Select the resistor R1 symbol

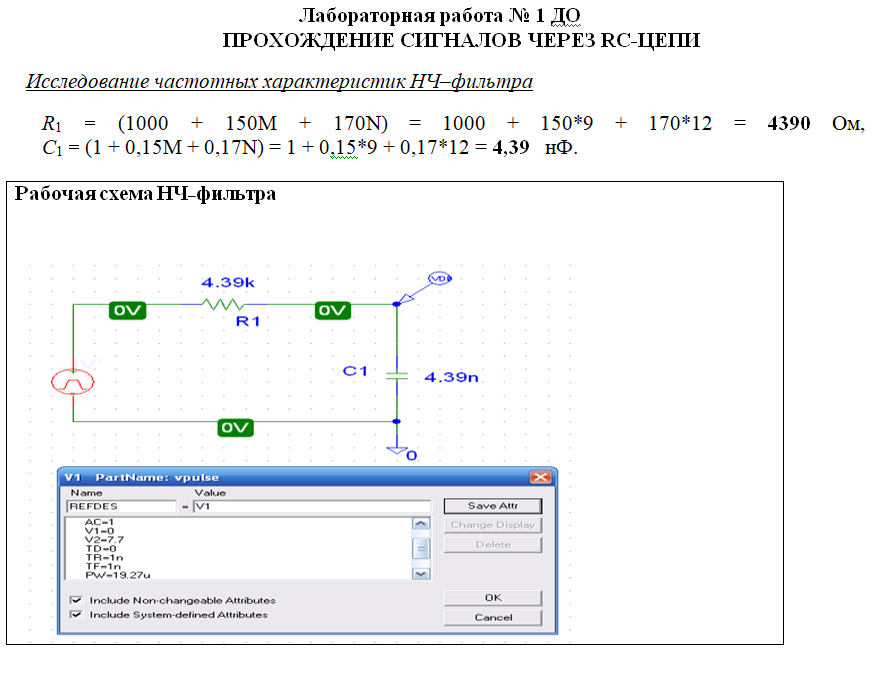[x=223, y=304]
